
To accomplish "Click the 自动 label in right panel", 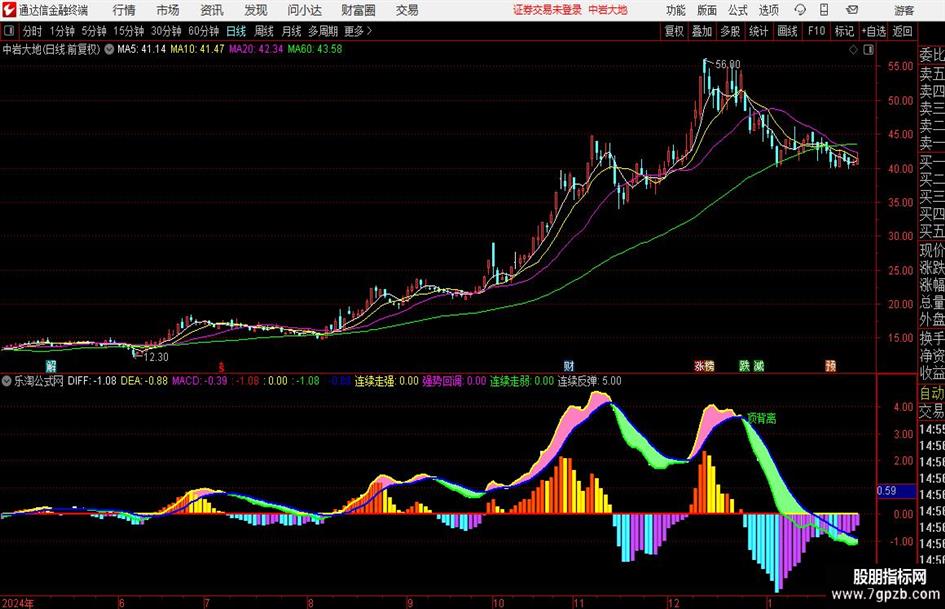I will [x=932, y=393].
